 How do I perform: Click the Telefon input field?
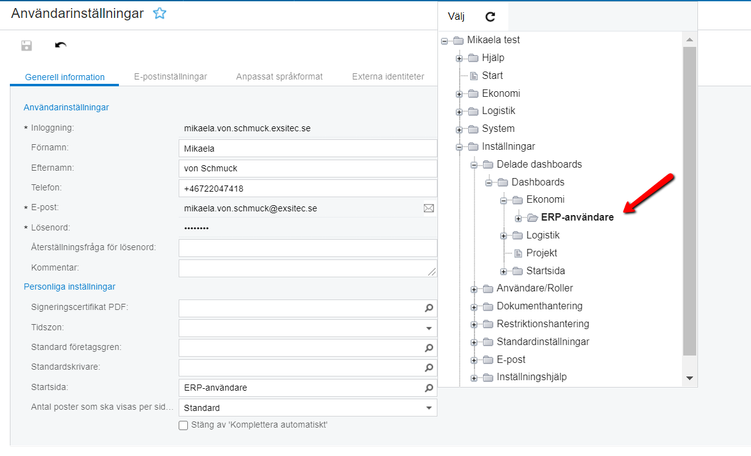pos(308,188)
